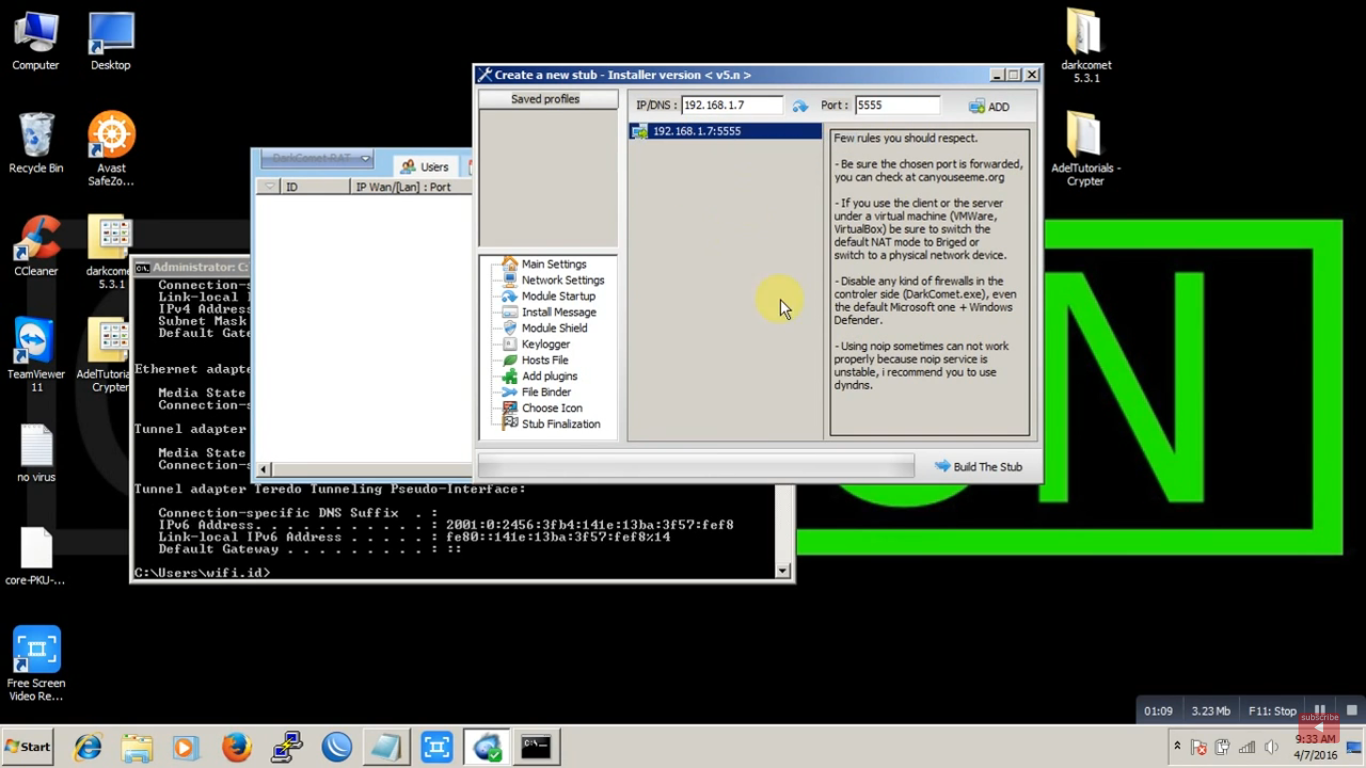Open AdelTutorials - Crypter folder at right

(1086, 149)
